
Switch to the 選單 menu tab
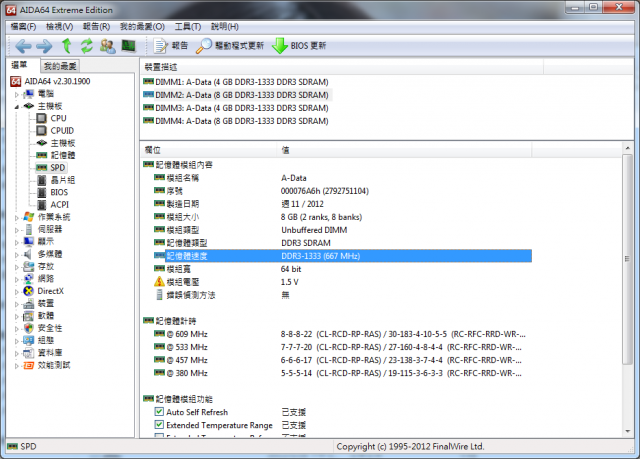[20, 65]
